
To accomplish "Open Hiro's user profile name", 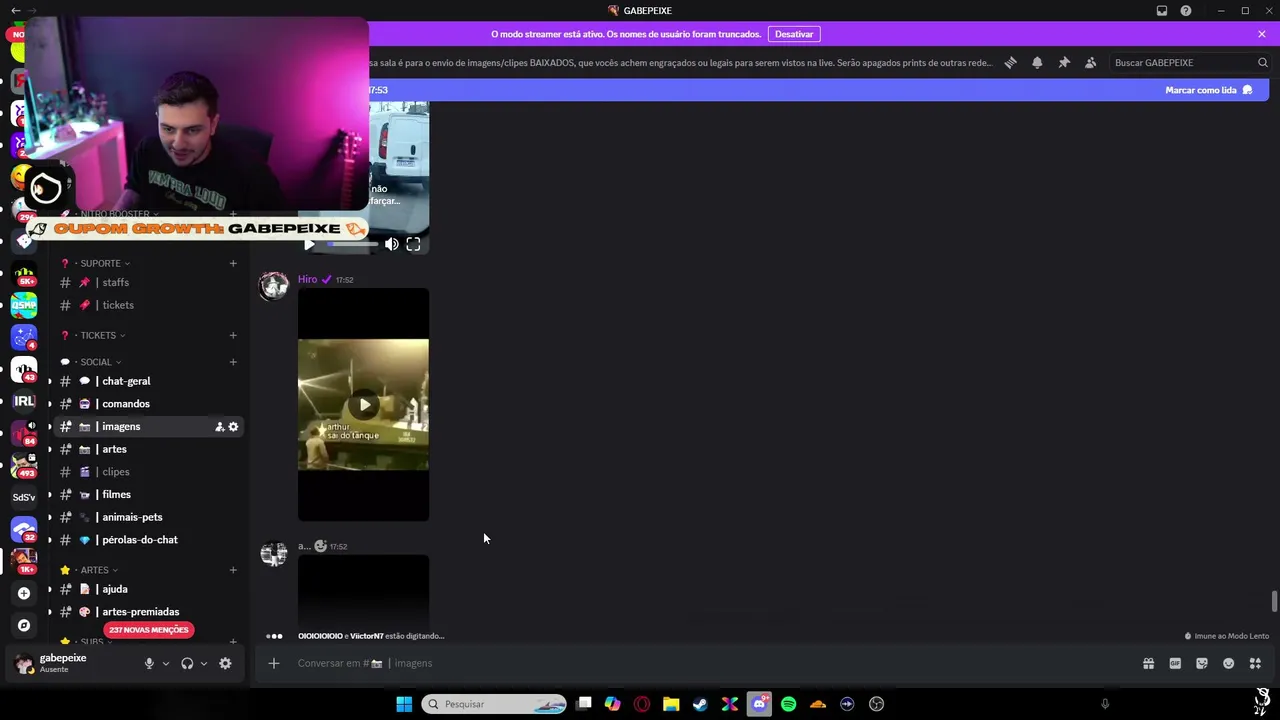I will coord(307,280).
